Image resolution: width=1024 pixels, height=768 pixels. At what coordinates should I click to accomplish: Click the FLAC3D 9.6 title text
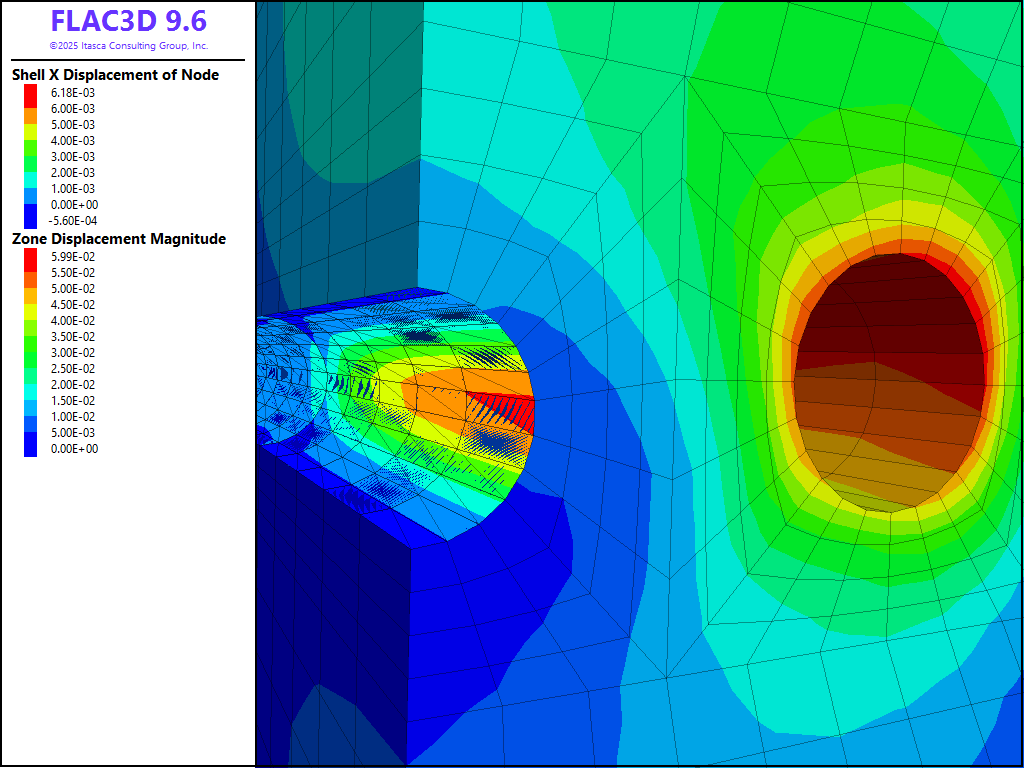coord(128,21)
